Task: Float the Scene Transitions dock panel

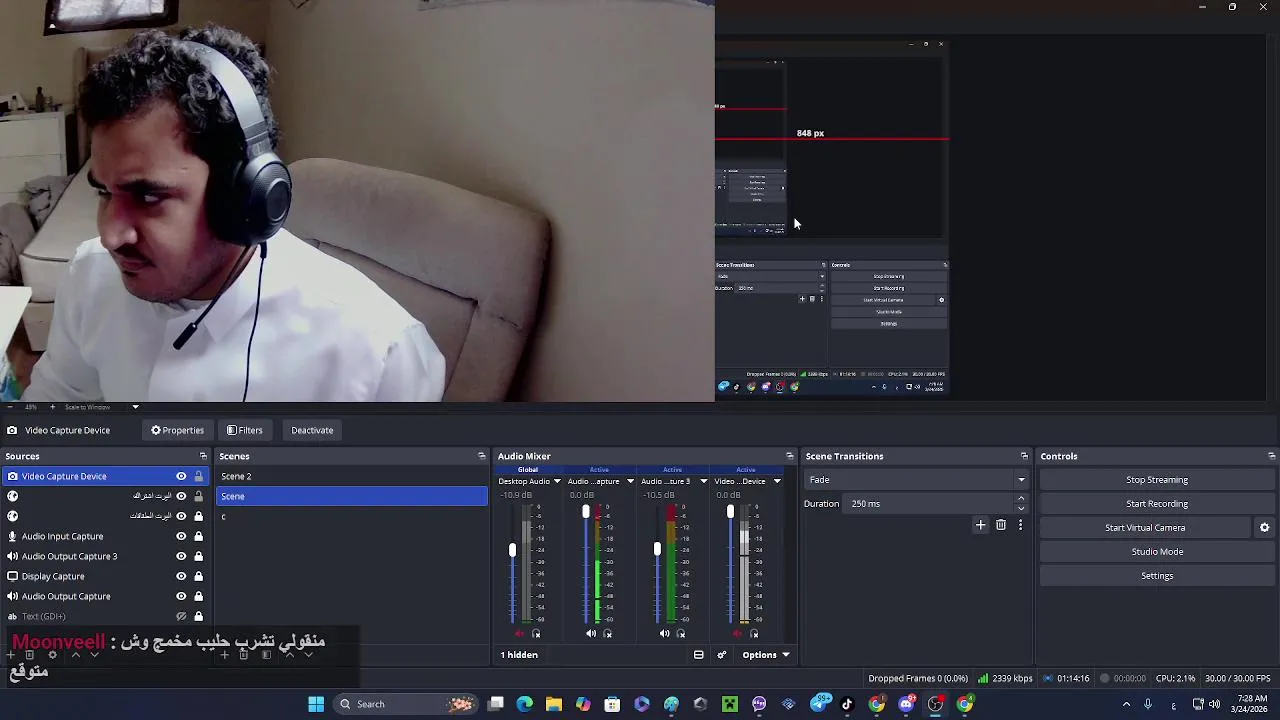Action: pyautogui.click(x=1024, y=456)
